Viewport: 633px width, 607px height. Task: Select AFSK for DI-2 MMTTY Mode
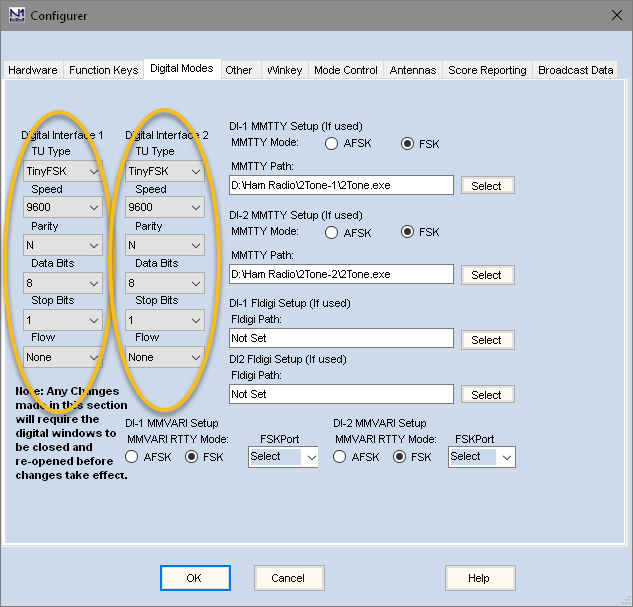pos(331,232)
